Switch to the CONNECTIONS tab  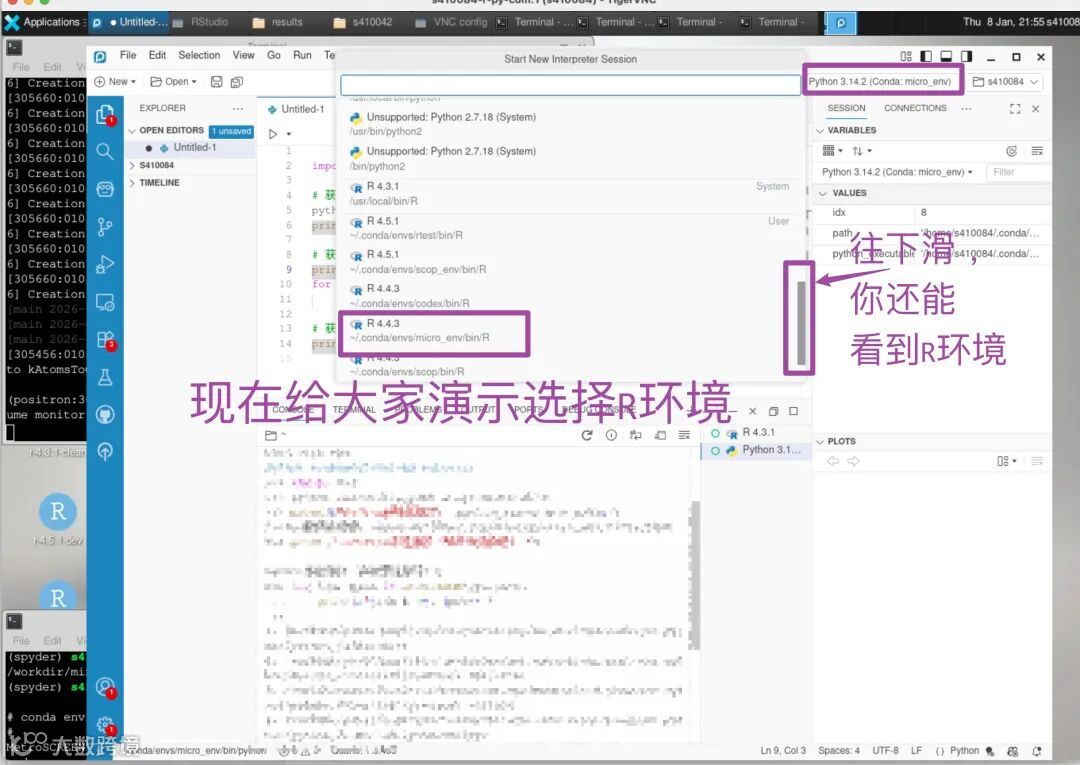[915, 108]
